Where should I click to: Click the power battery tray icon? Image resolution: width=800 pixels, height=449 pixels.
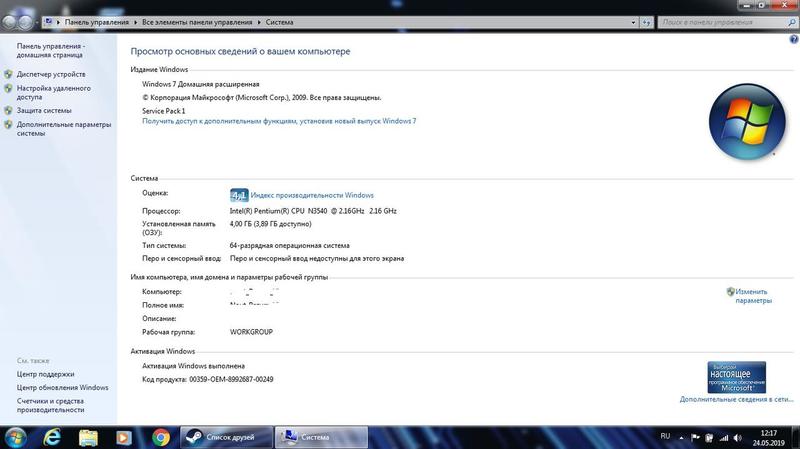[x=709, y=438]
